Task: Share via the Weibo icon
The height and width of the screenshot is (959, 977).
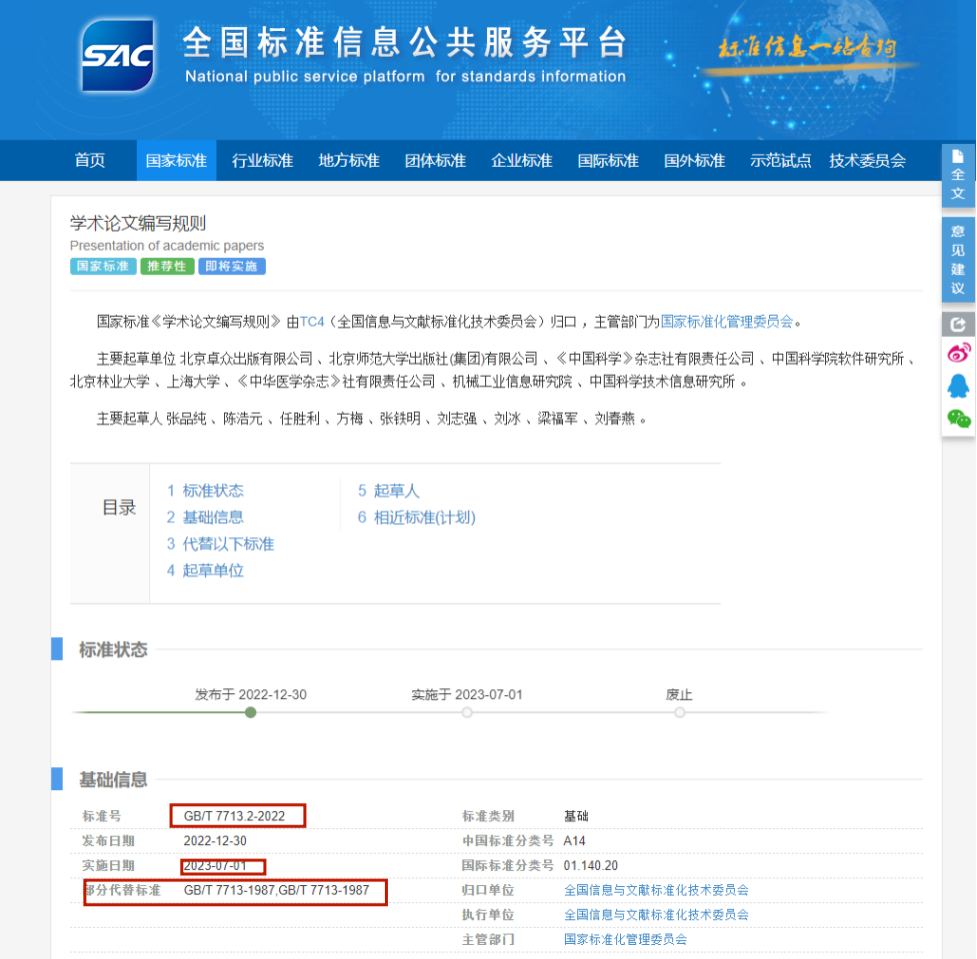Action: [958, 353]
